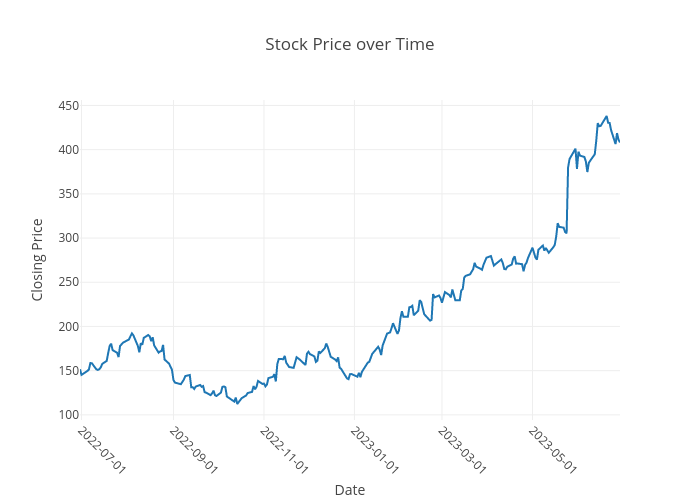Viewport: 700px width, 500px height.
Task: Select the 2023-01-01 date tick label
Action: (x=374, y=449)
